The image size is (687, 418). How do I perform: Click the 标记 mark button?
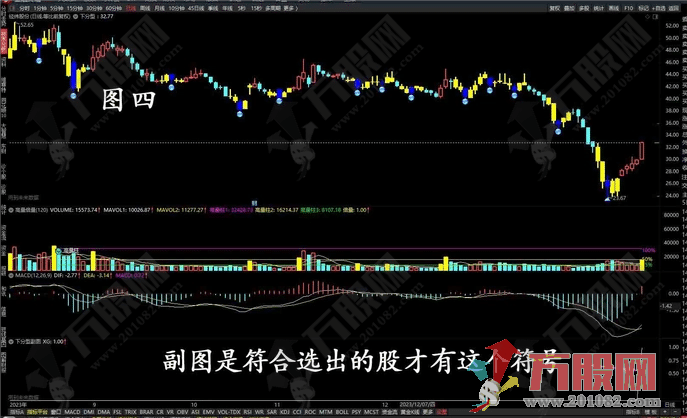coord(644,8)
